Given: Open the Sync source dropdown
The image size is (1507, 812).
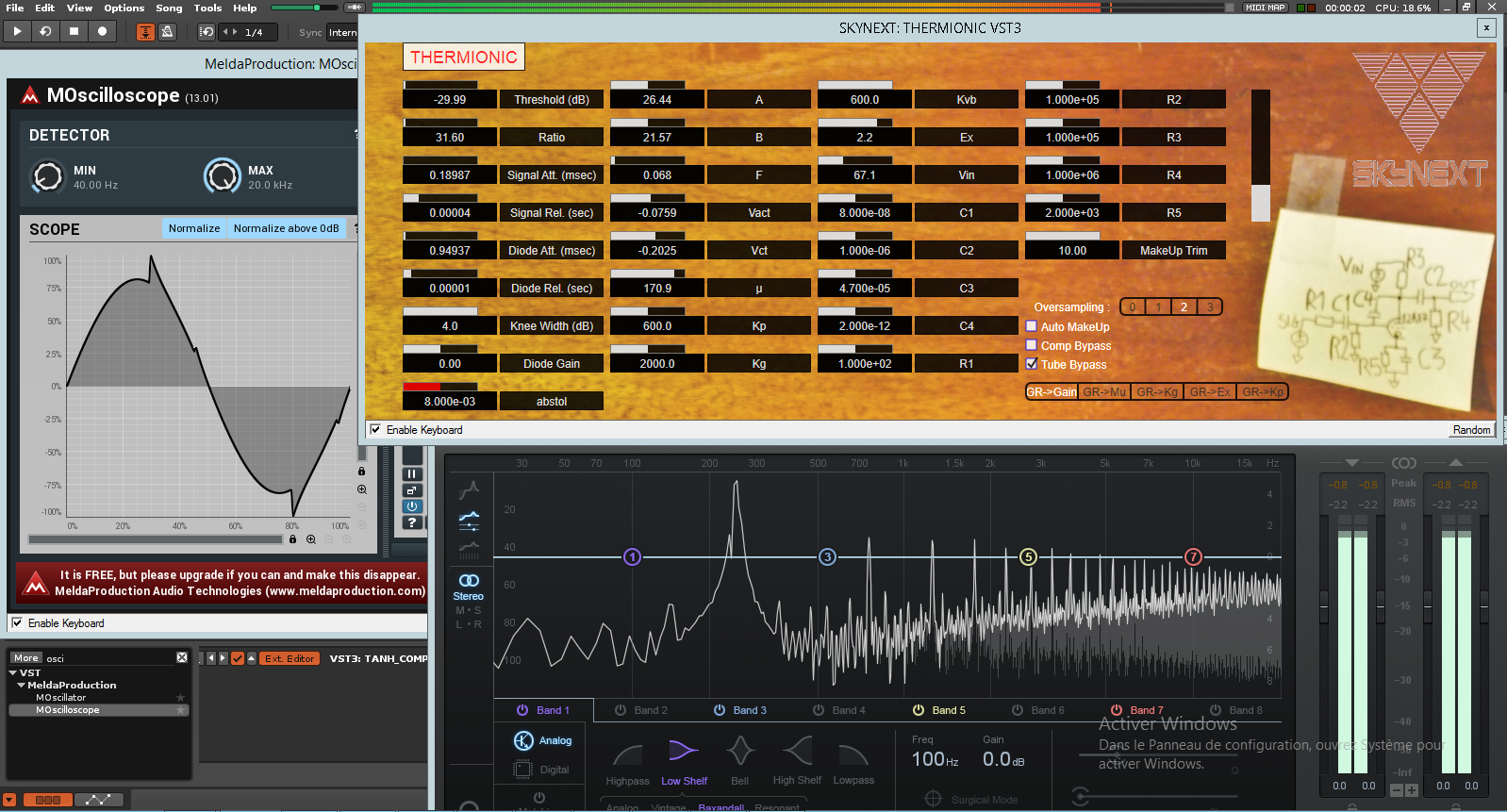Looking at the screenshot, I should click(342, 32).
